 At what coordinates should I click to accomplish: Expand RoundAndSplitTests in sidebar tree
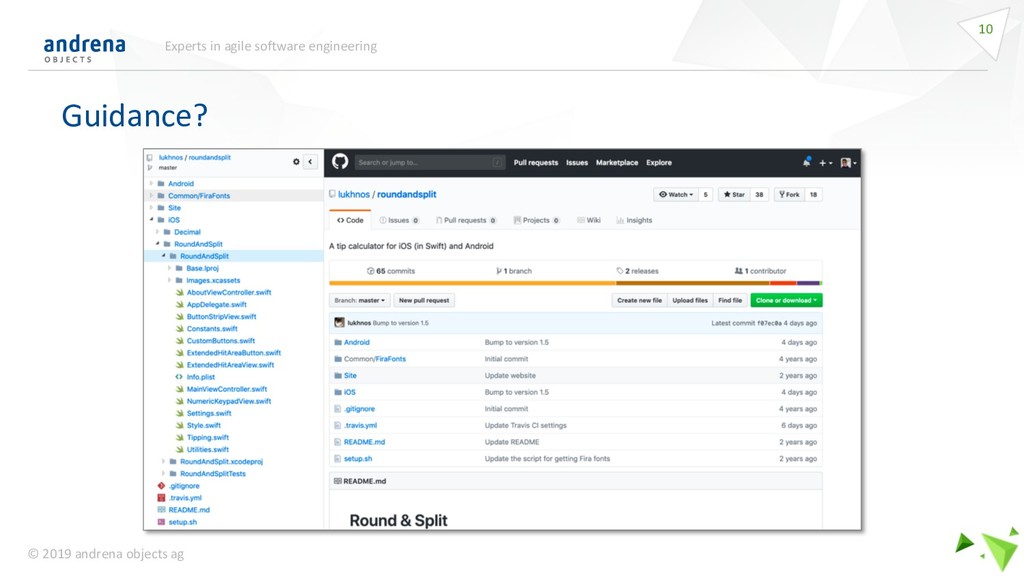pos(163,473)
